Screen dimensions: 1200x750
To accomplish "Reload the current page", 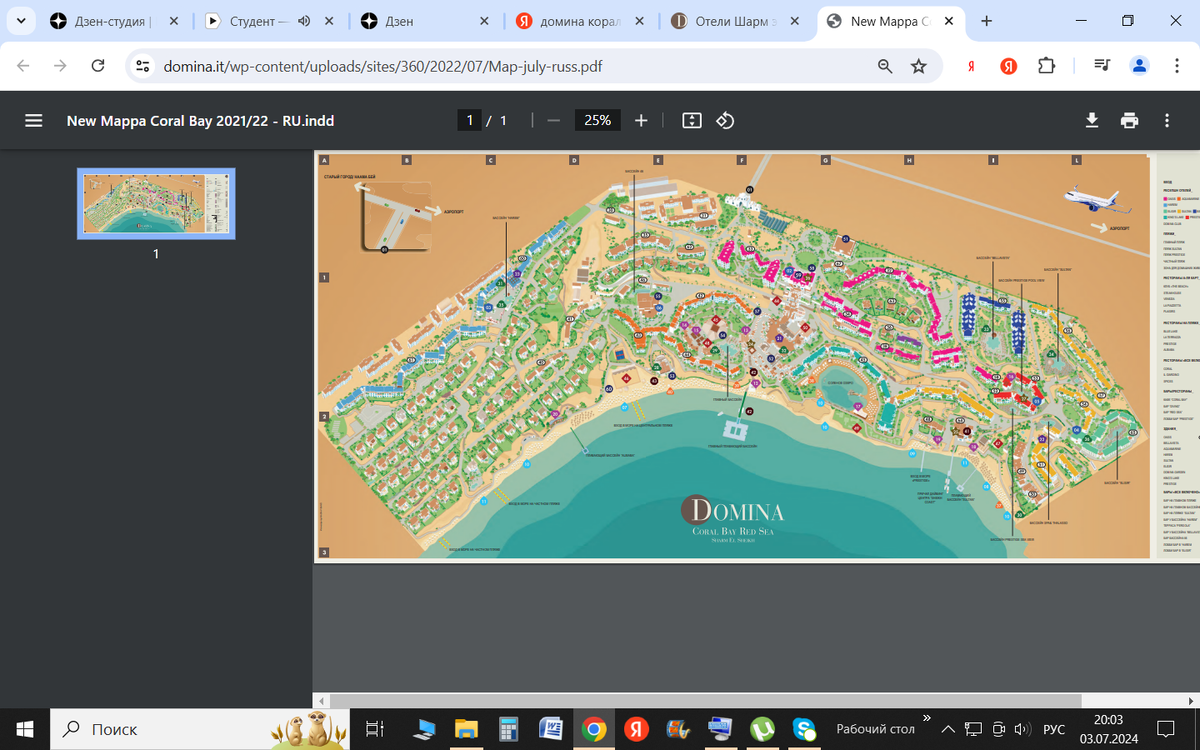I will pyautogui.click(x=98, y=66).
